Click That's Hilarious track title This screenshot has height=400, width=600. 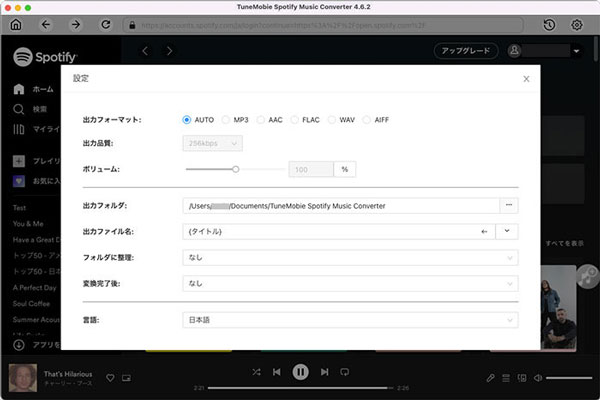(68, 374)
